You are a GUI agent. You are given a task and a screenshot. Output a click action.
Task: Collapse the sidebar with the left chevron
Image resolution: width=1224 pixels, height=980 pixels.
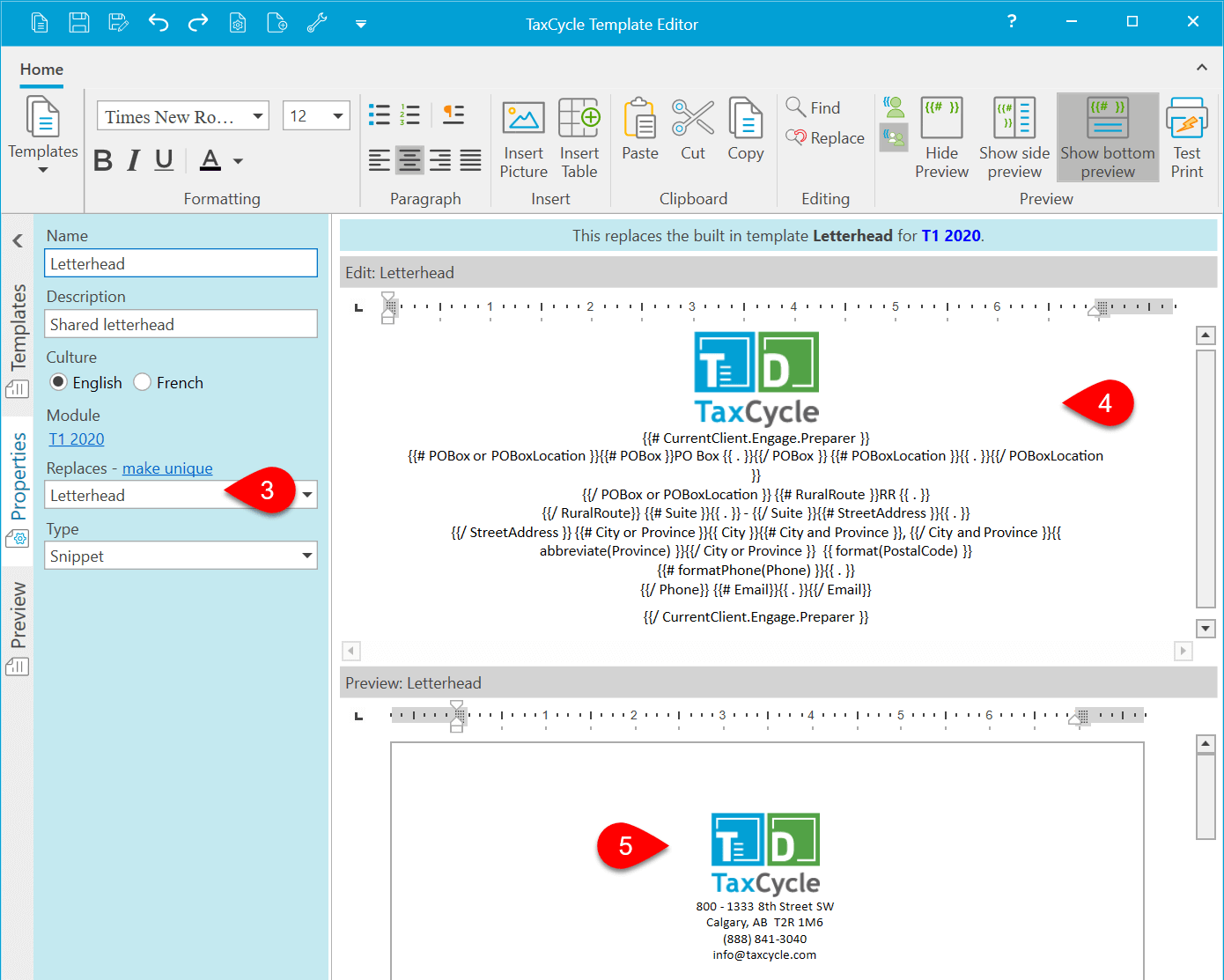(x=18, y=240)
